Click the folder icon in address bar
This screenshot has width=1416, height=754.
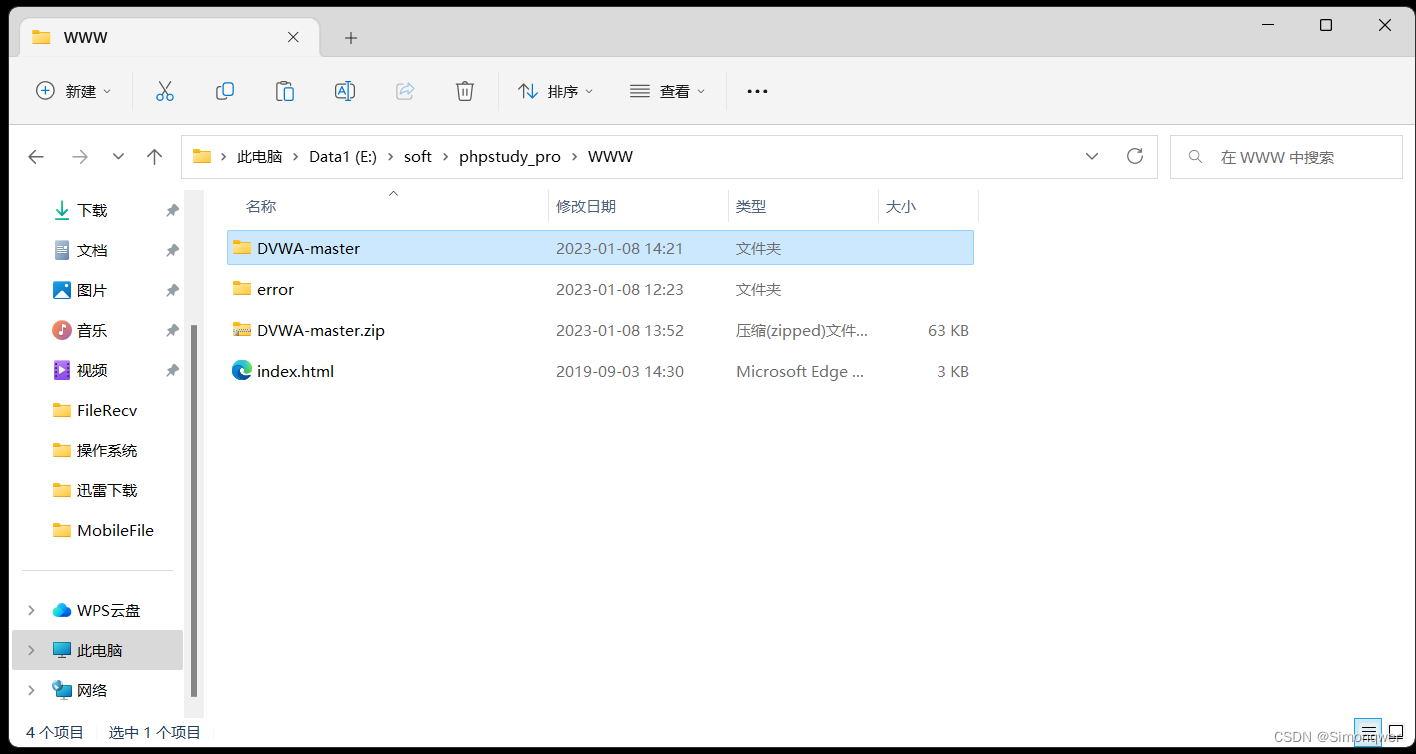[x=202, y=156]
